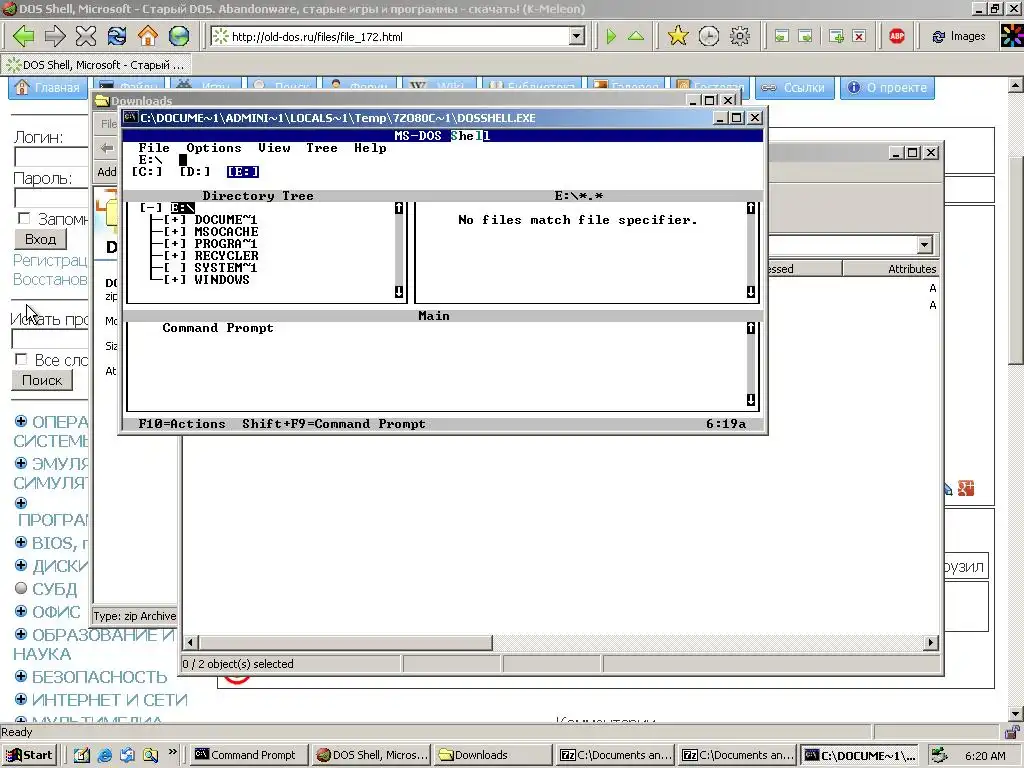
Task: Open the File menu in MS-DOS Shell
Action: (x=154, y=148)
